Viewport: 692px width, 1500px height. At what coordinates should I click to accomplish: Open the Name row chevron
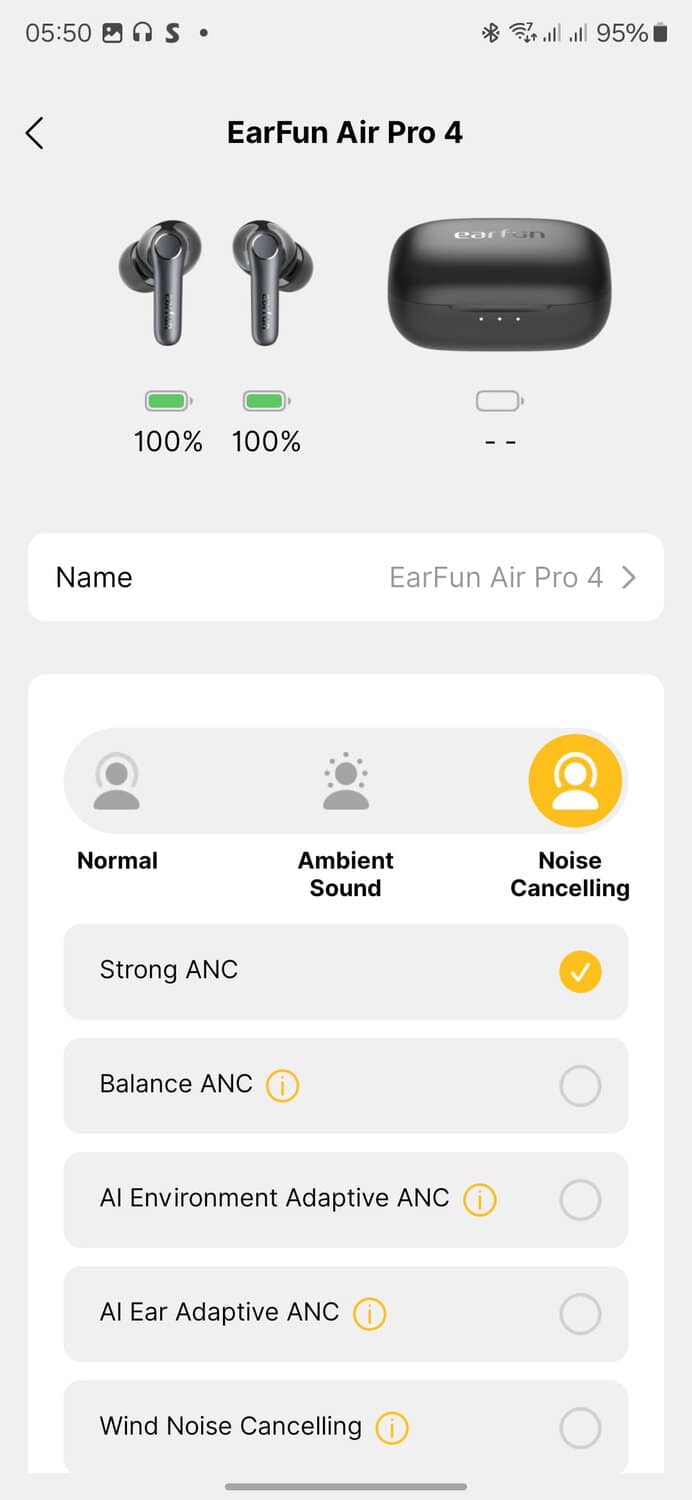click(x=629, y=577)
